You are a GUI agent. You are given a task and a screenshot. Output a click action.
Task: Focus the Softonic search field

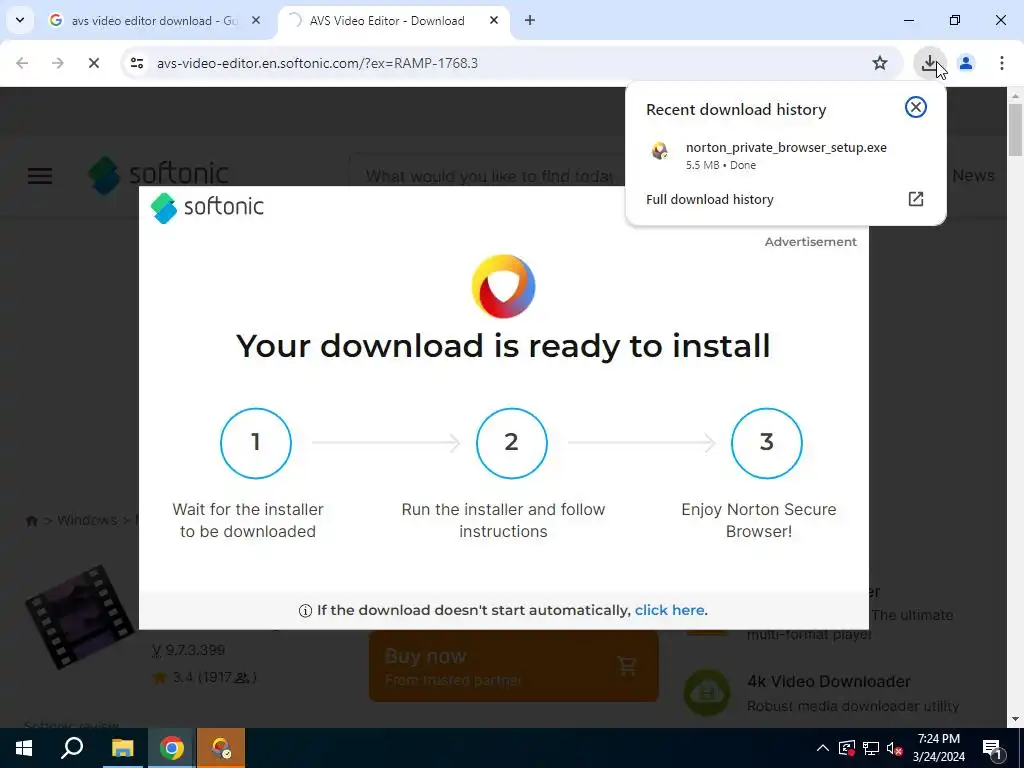click(488, 176)
